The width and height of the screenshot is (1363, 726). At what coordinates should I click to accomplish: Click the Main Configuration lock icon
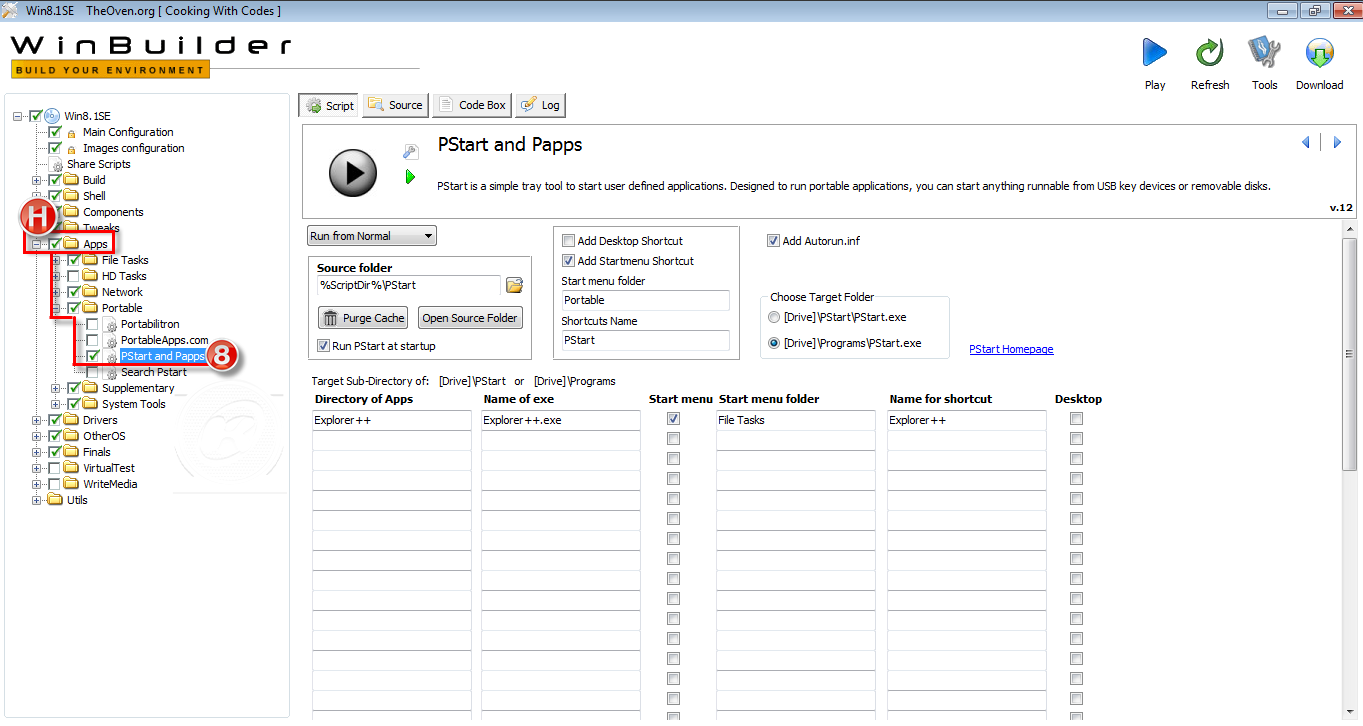coord(72,133)
